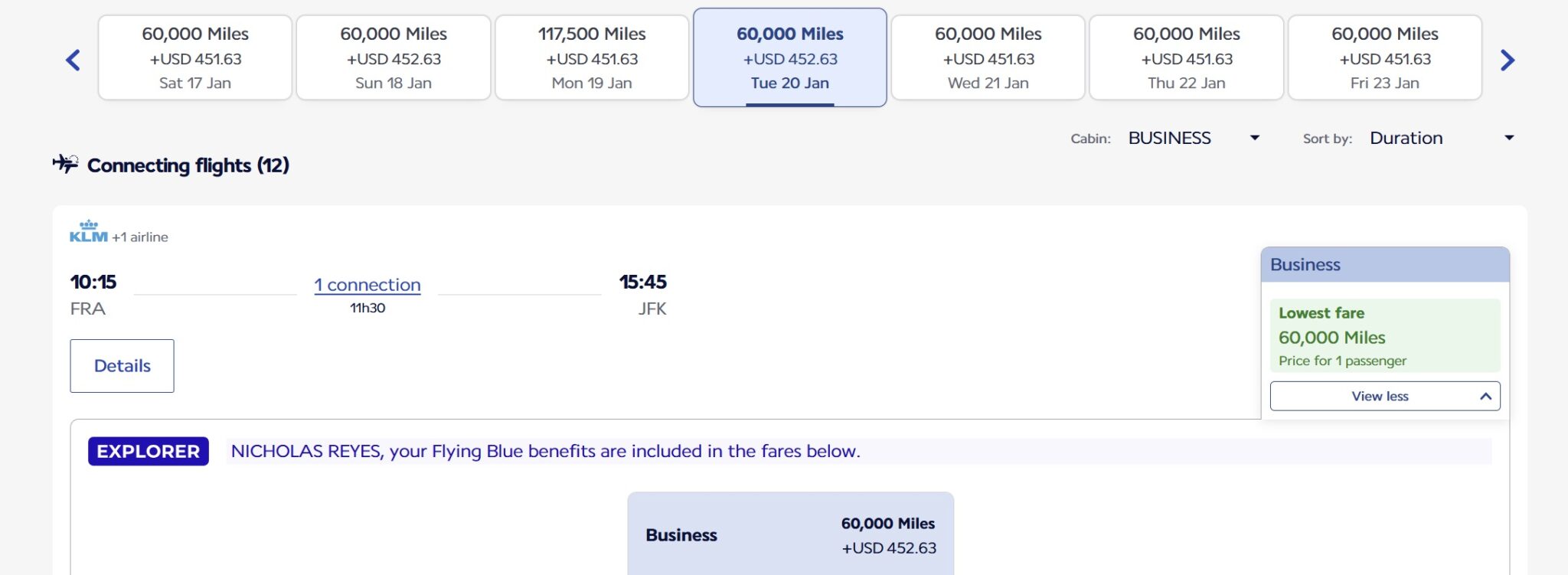
Task: Open the Sort by Duration dropdown
Action: coord(1441,138)
